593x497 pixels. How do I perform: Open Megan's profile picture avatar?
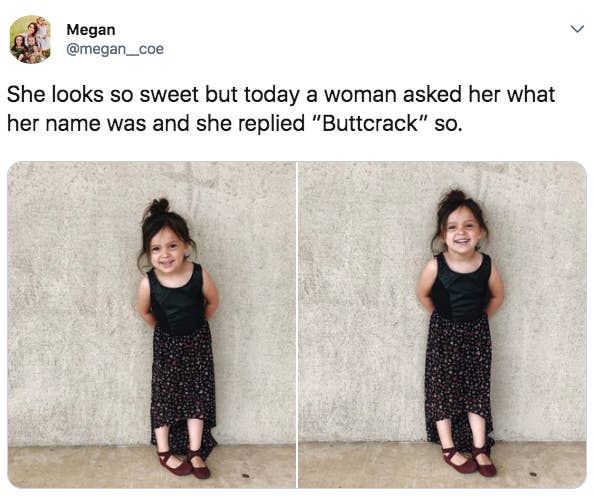30,39
